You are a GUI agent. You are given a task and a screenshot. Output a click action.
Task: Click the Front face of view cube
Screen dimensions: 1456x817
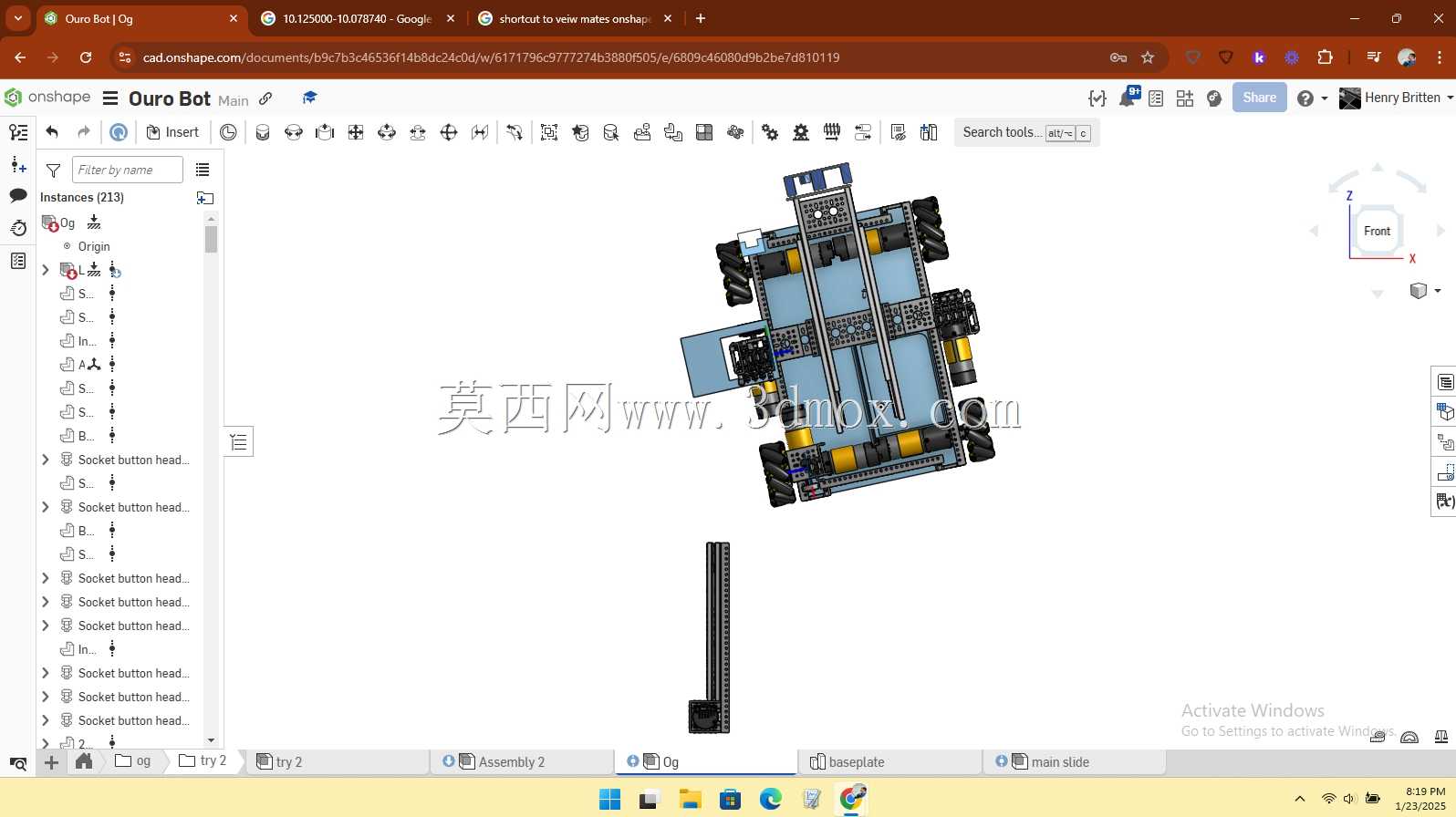1377,231
